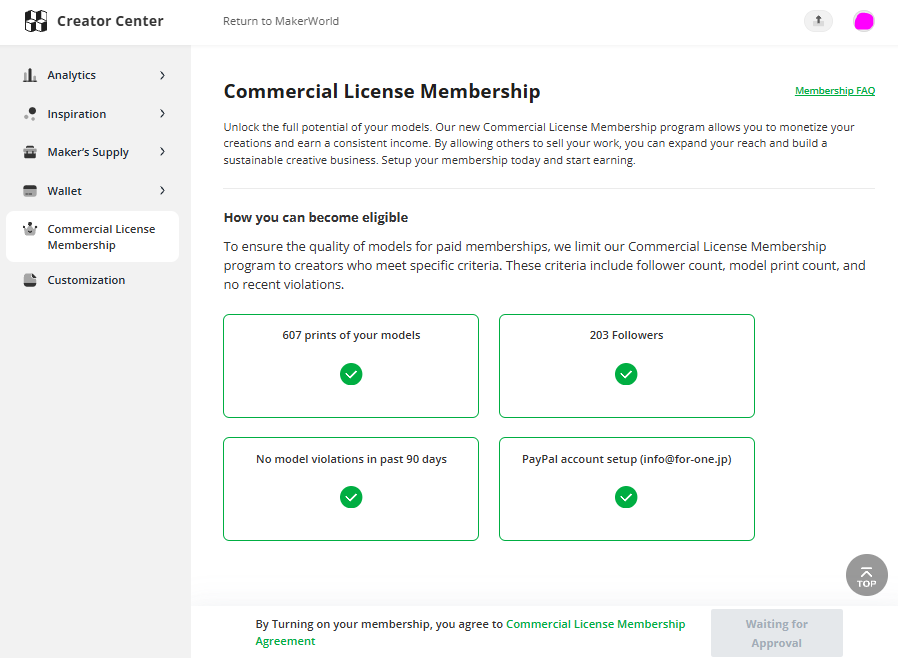Click the Commercial License crown icon
Viewport: 898px width, 658px height.
point(30,229)
